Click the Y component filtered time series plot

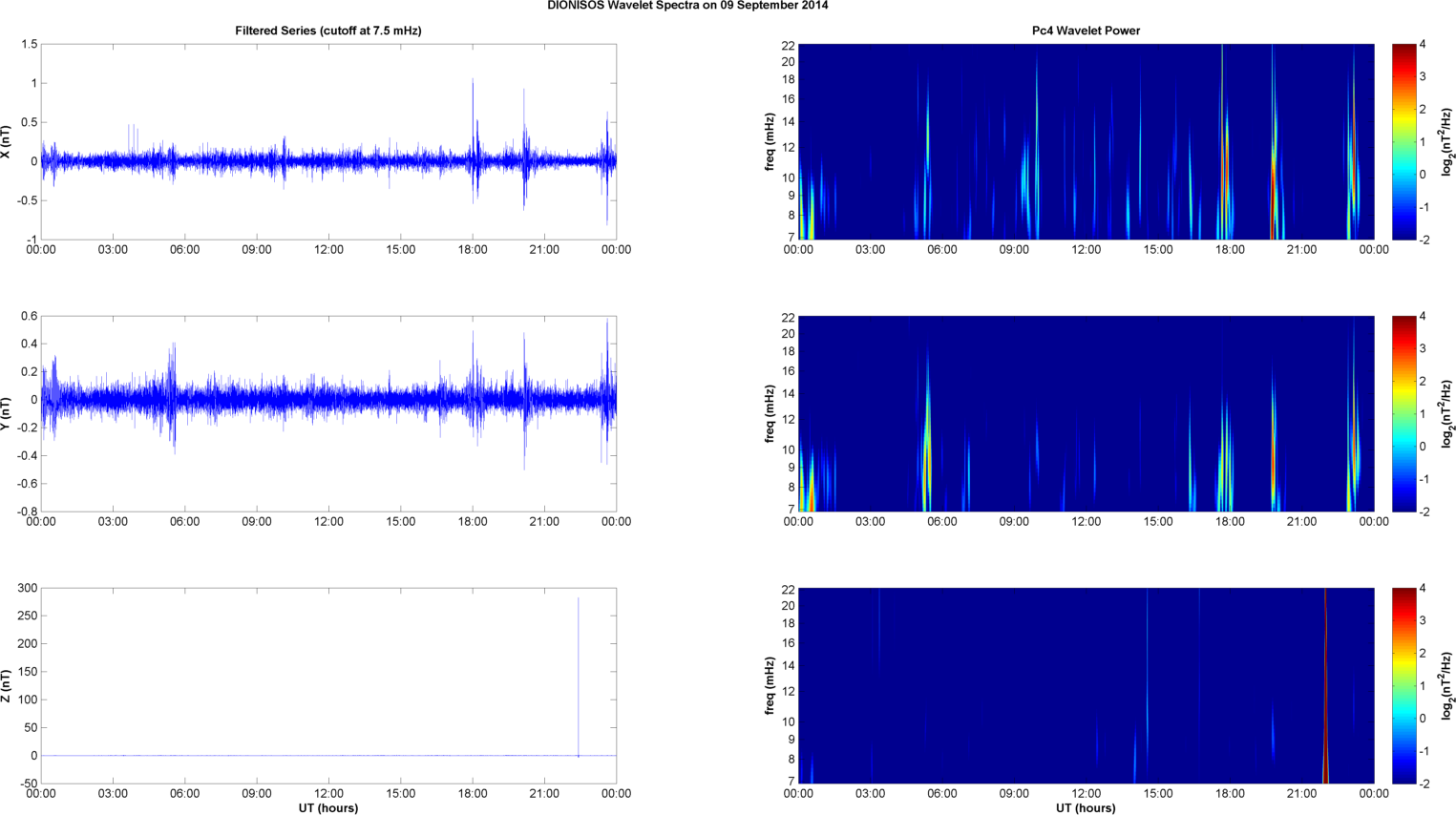(328, 413)
